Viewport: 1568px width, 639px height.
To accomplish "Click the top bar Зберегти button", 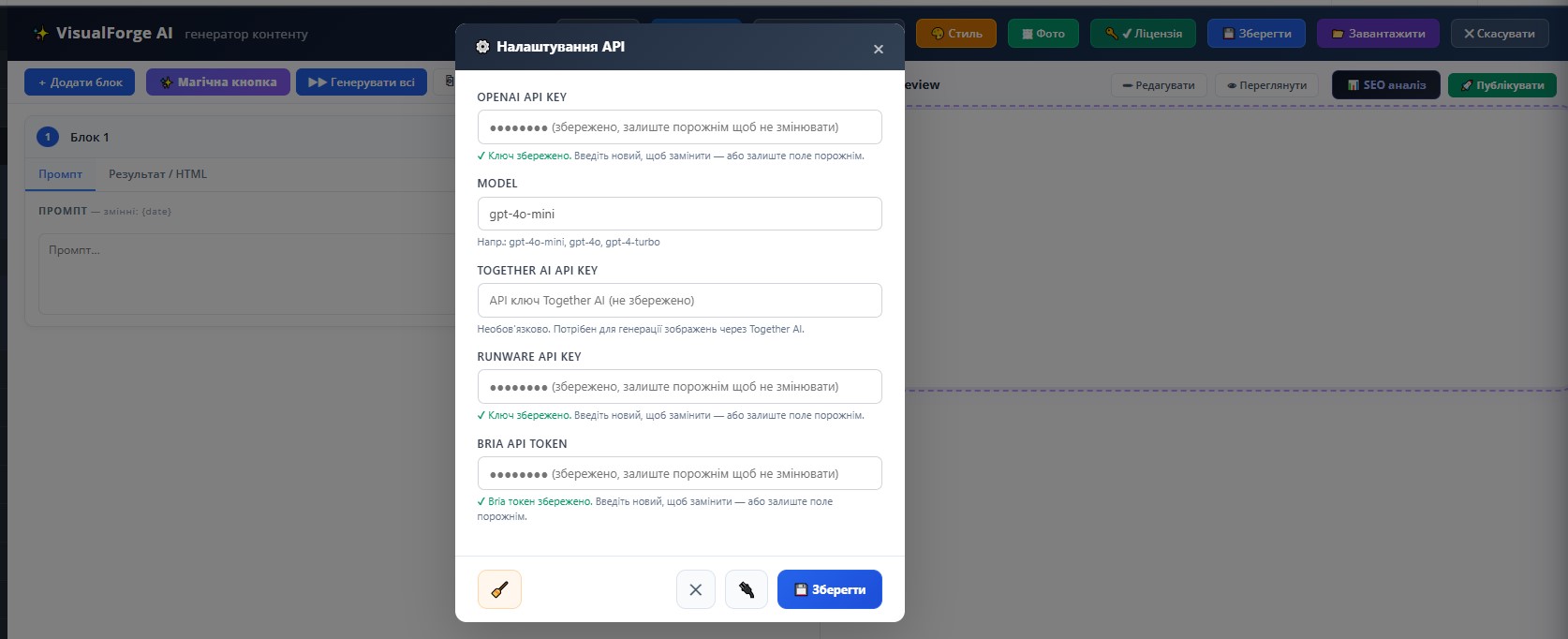I will 1257,34.
